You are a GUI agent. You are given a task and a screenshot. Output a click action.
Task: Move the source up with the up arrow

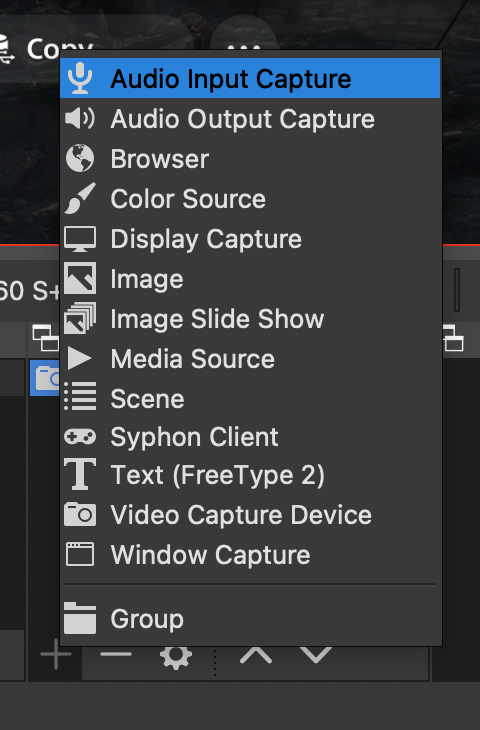[256, 655]
